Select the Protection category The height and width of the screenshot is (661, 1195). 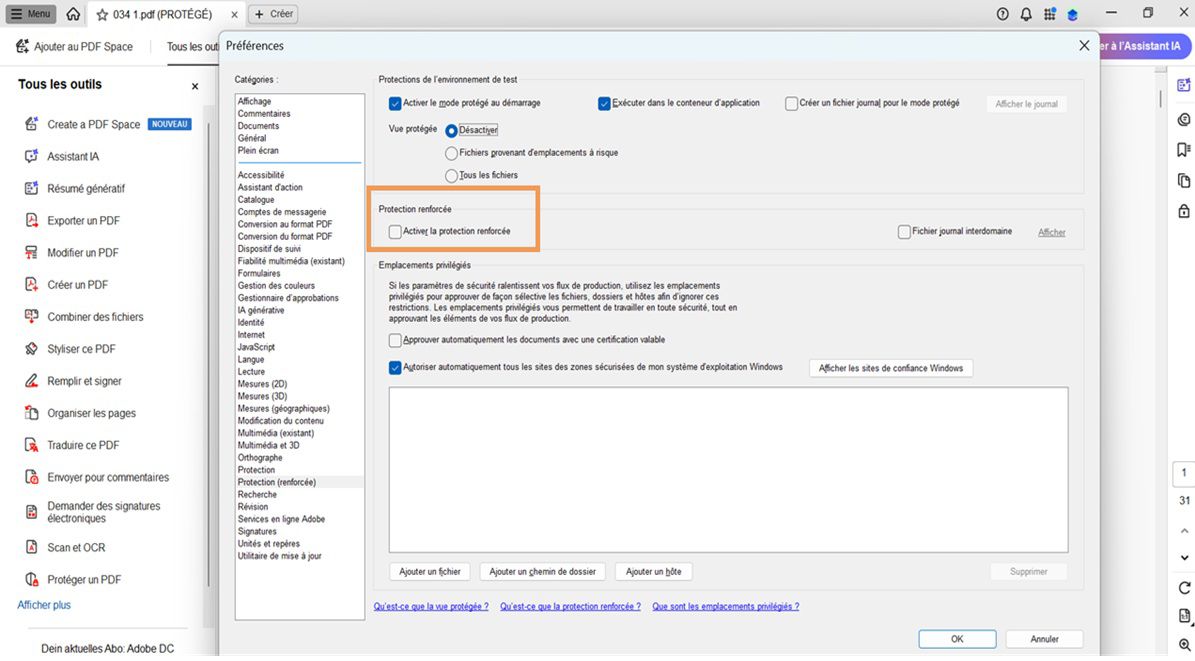coord(256,470)
